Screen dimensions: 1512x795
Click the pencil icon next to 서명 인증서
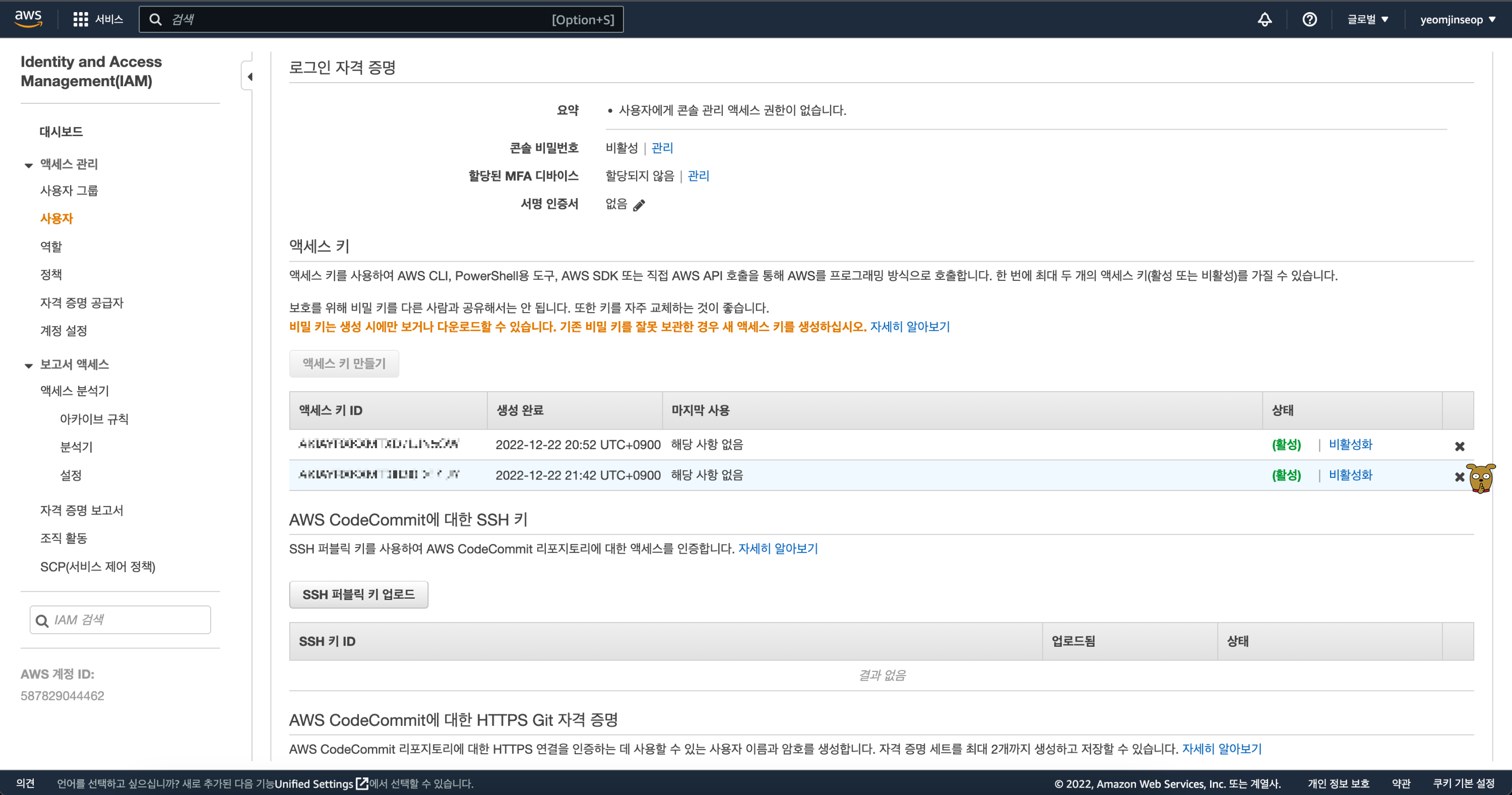click(x=639, y=205)
